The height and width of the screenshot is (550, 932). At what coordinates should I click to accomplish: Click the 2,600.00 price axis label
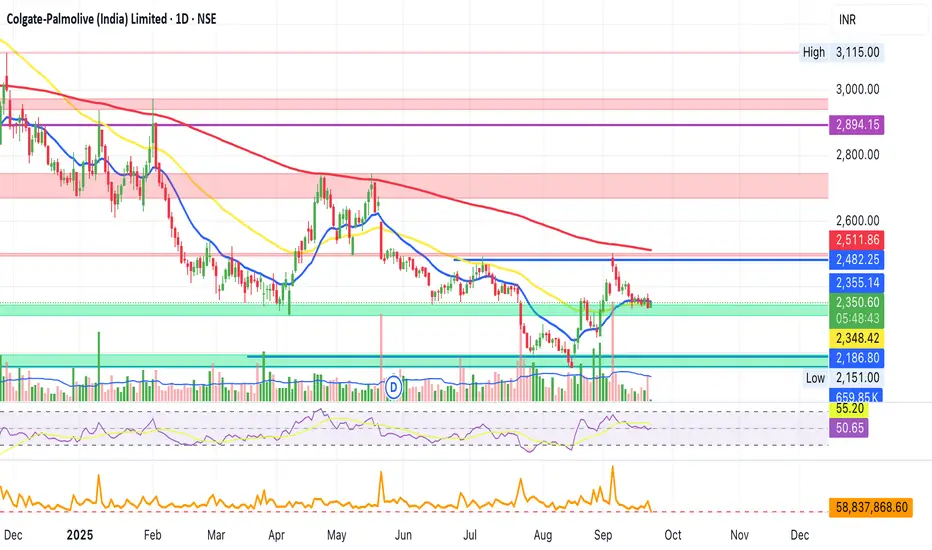point(857,221)
